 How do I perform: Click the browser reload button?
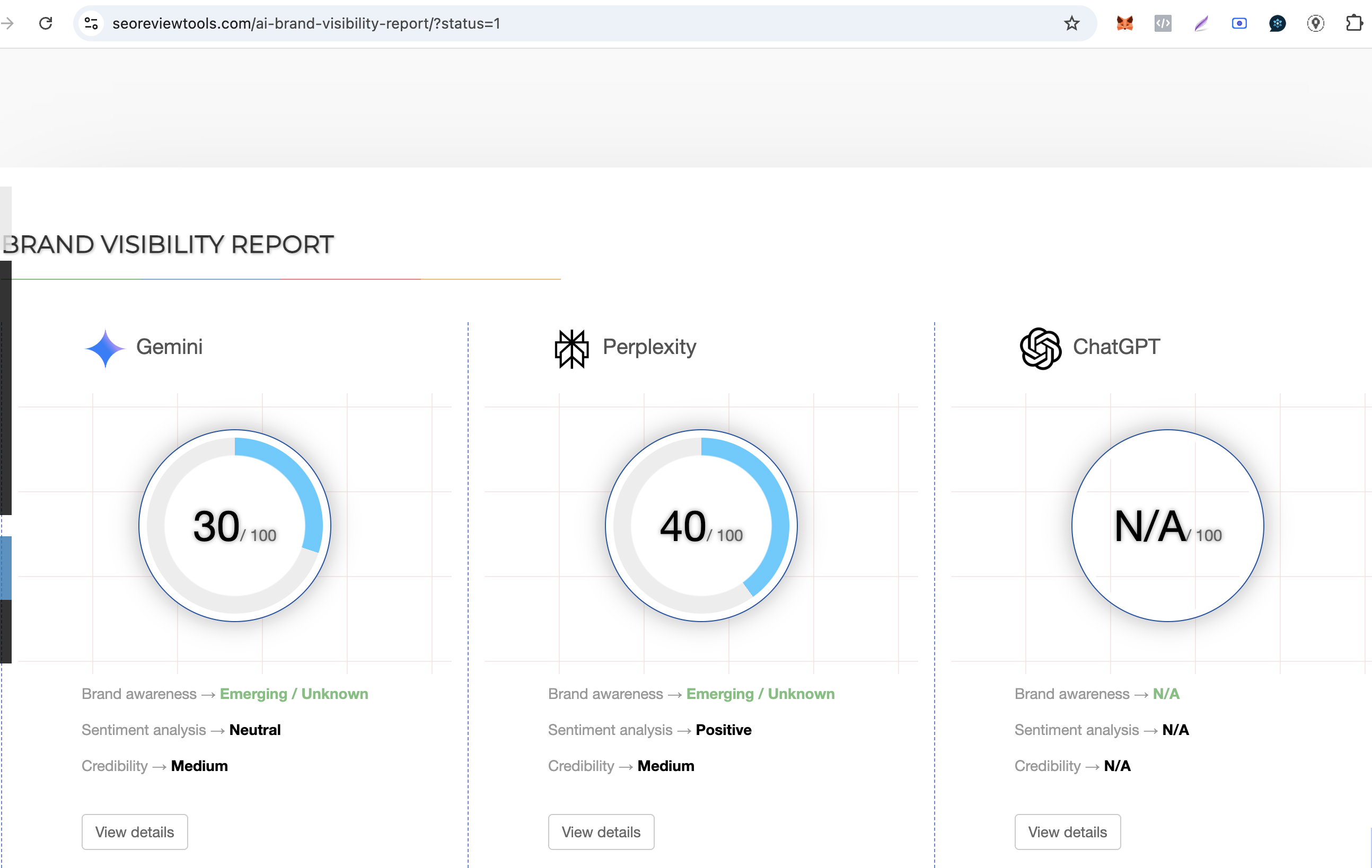[x=46, y=23]
